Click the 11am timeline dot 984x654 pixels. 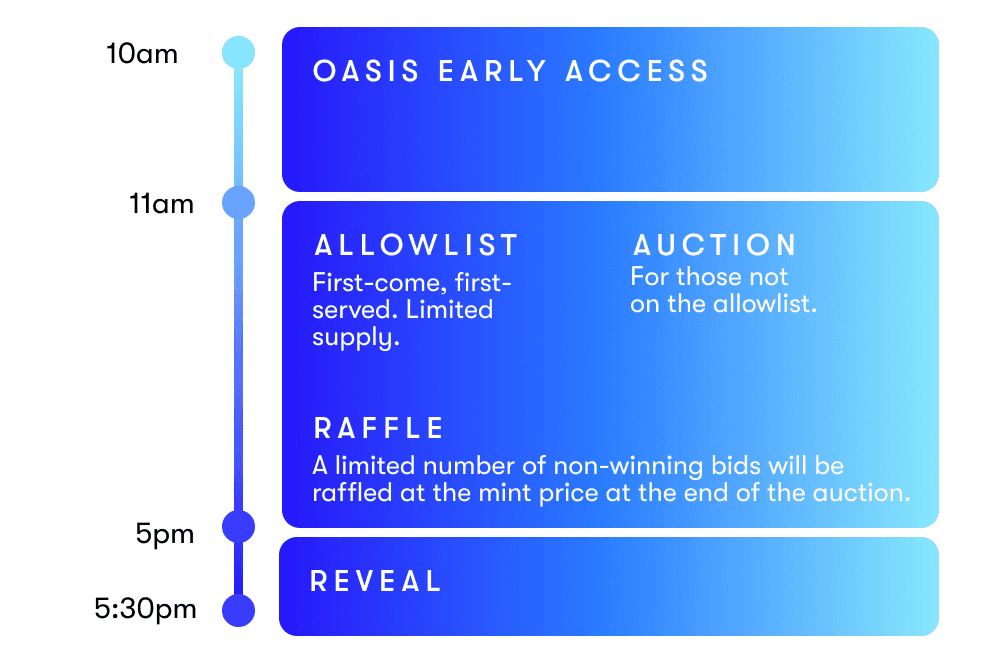click(238, 203)
